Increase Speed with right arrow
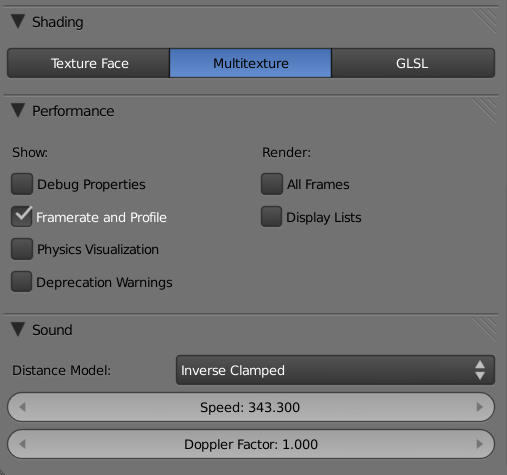This screenshot has width=507, height=475. (480, 407)
